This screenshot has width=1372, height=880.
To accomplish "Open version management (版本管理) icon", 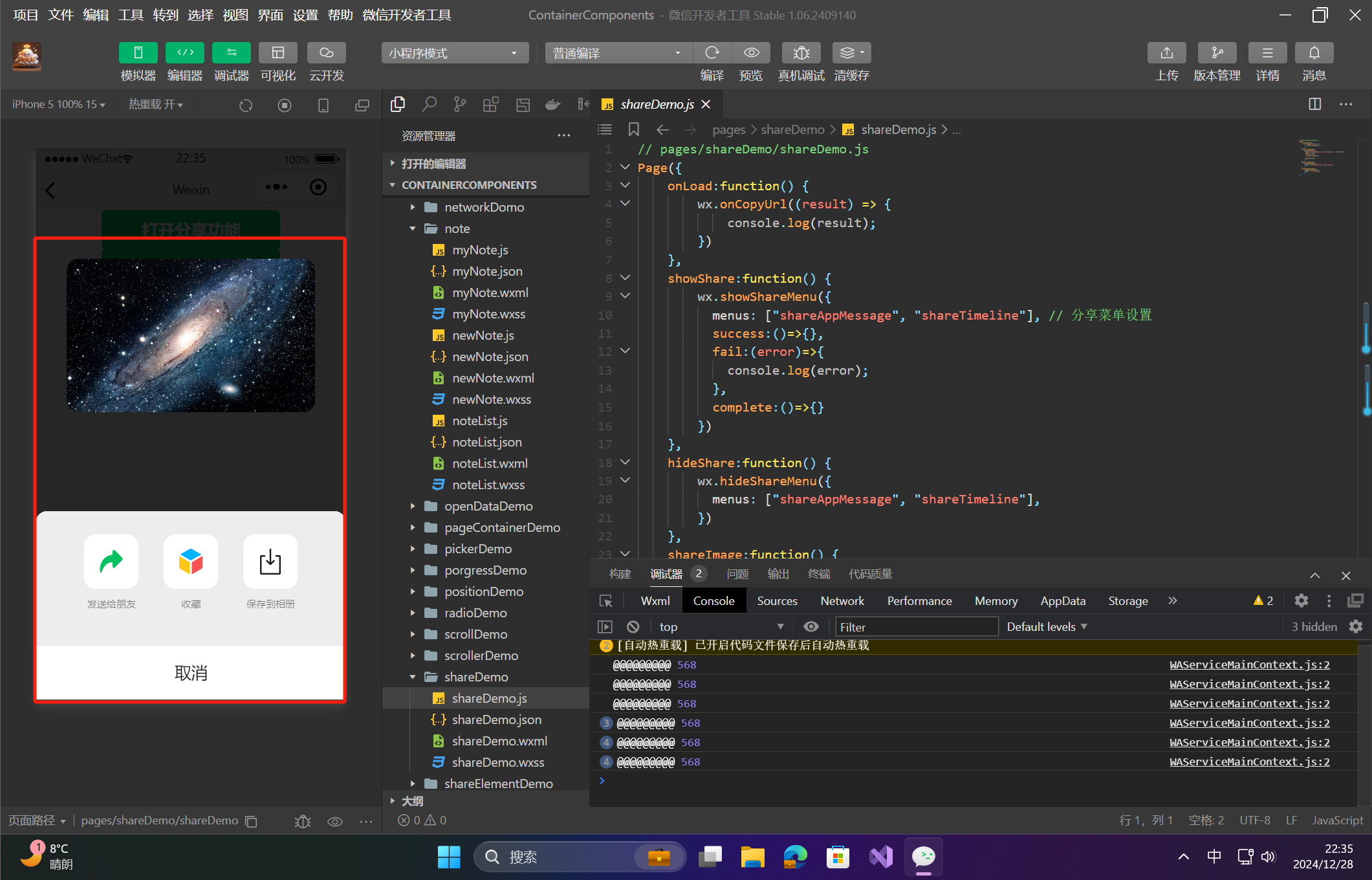I will [1217, 53].
